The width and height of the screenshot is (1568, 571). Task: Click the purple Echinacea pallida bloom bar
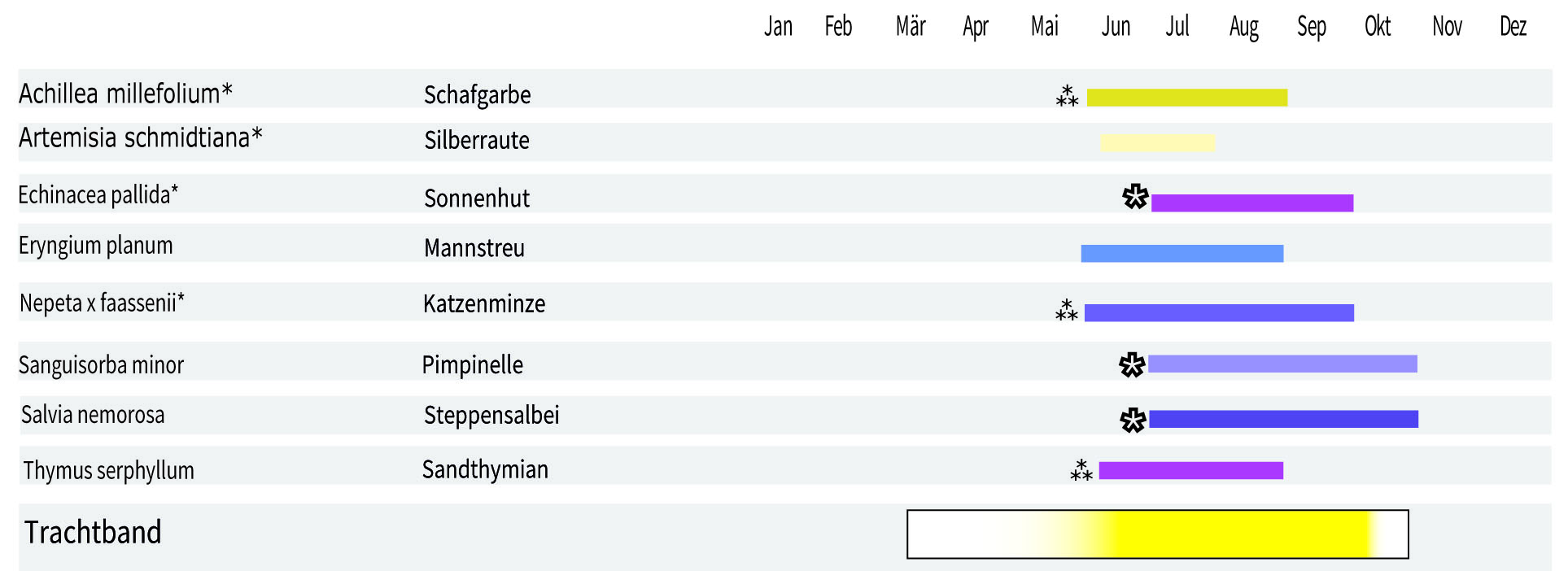[1252, 203]
